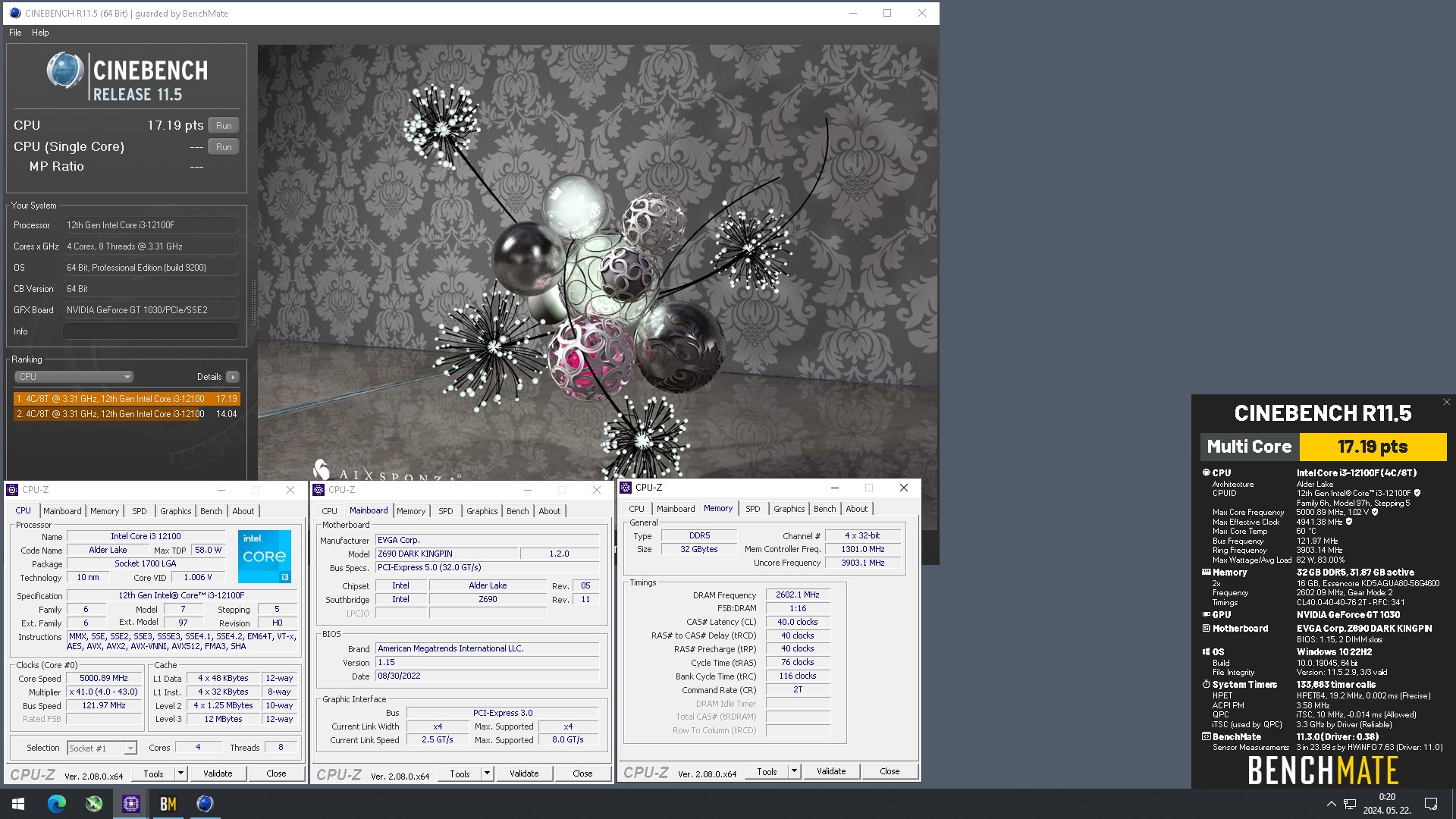Switch to Mainboard tab in first CPU-Z window

click(62, 511)
